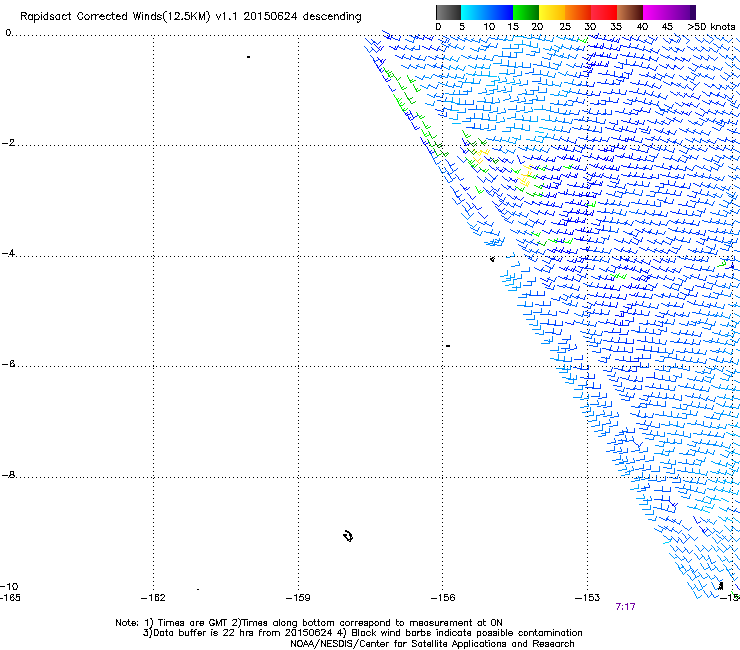This screenshot has width=740, height=650.
Task: Click the island outline near longitude -158
Action: point(348,536)
